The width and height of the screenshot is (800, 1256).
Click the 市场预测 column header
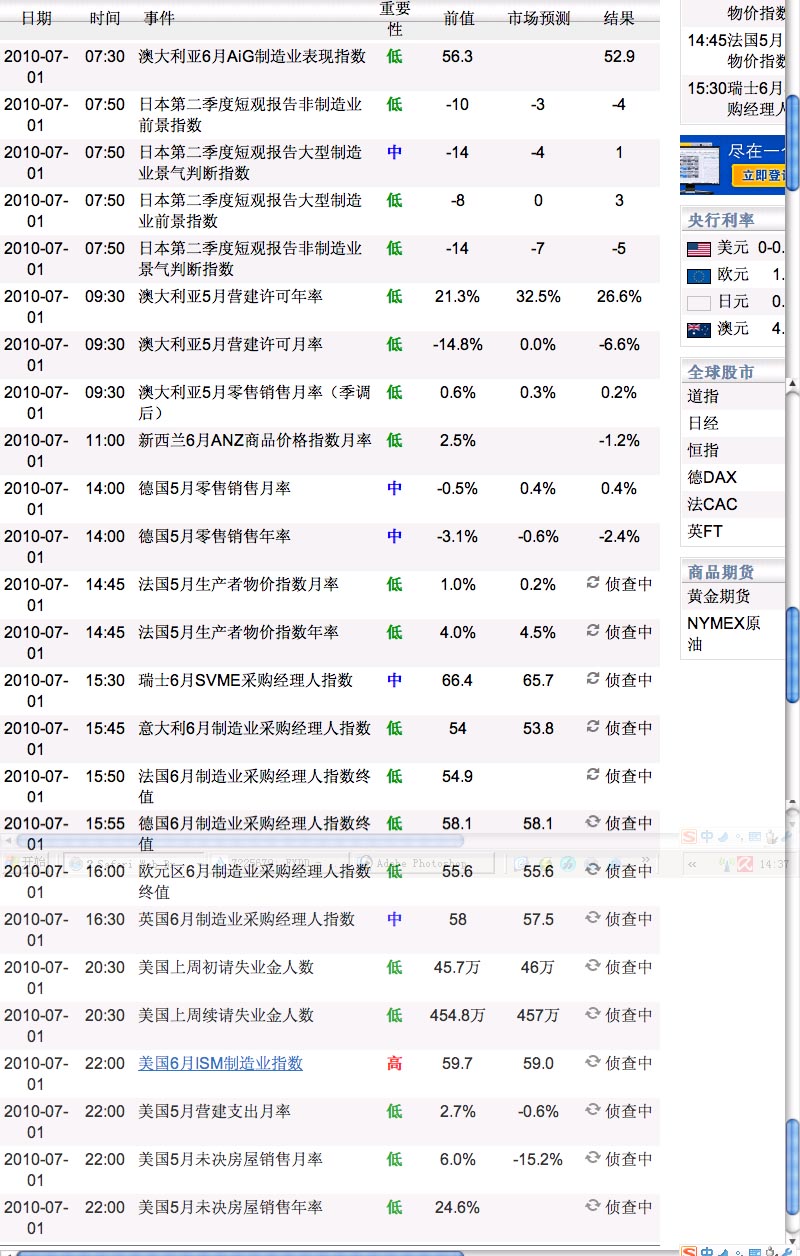pyautogui.click(x=539, y=18)
